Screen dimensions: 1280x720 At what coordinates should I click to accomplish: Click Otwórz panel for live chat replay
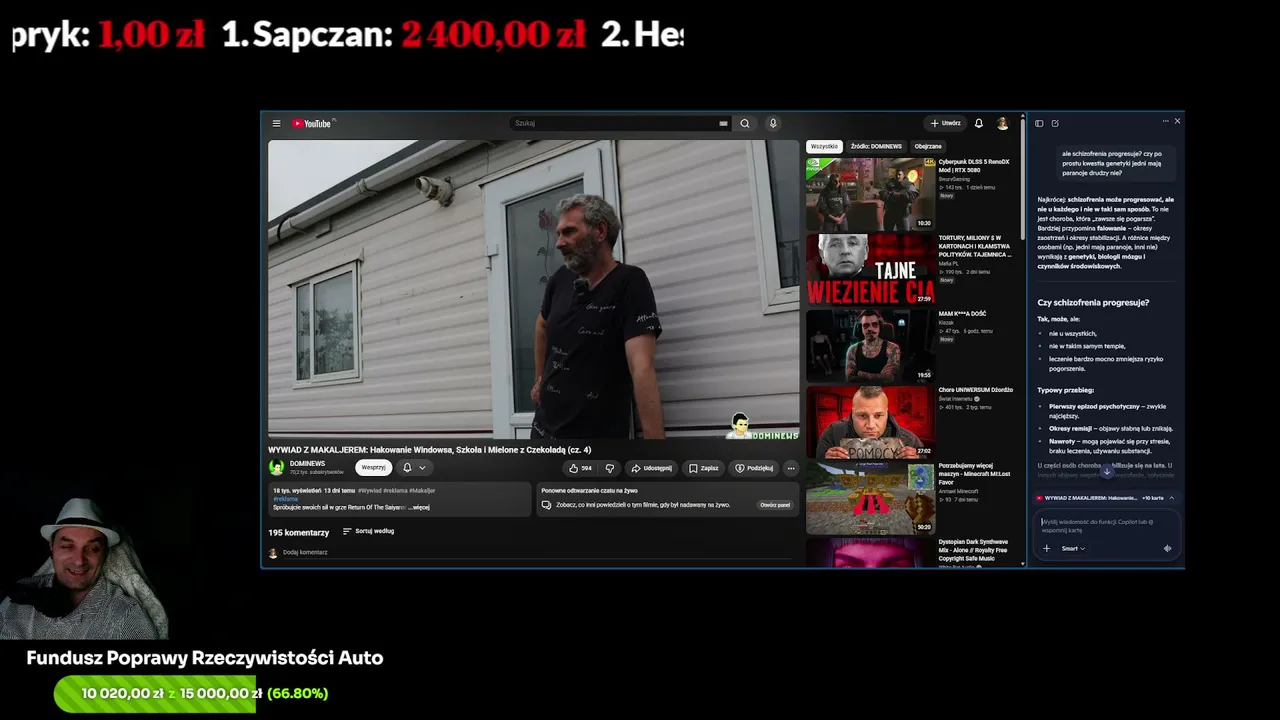(x=775, y=505)
